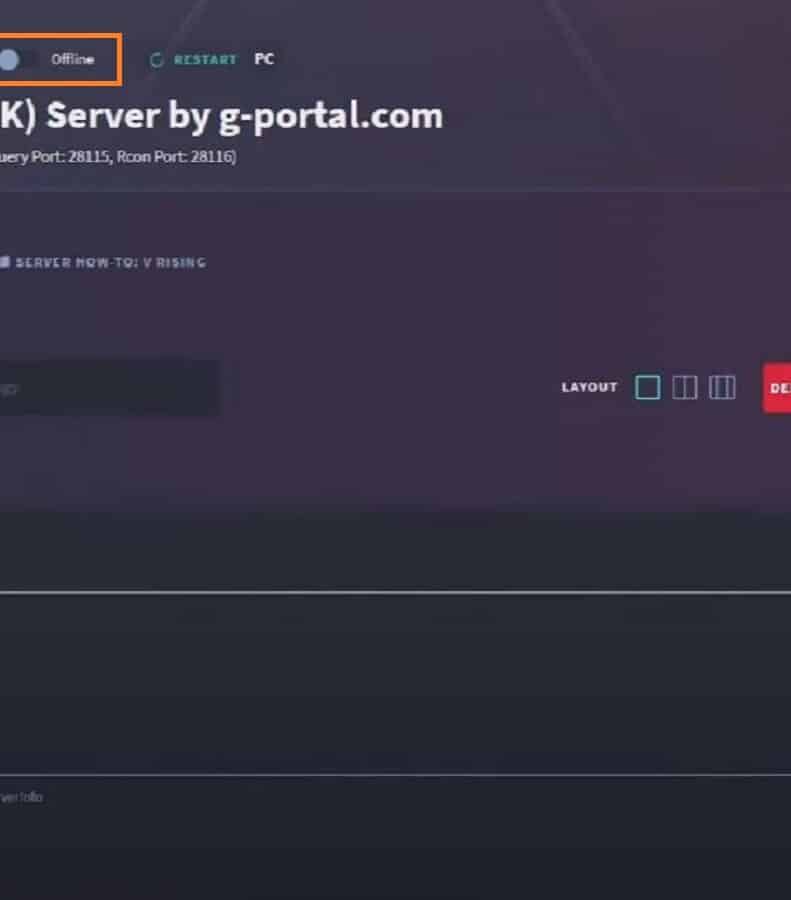Click the book icon beside Server How-To

5,262
